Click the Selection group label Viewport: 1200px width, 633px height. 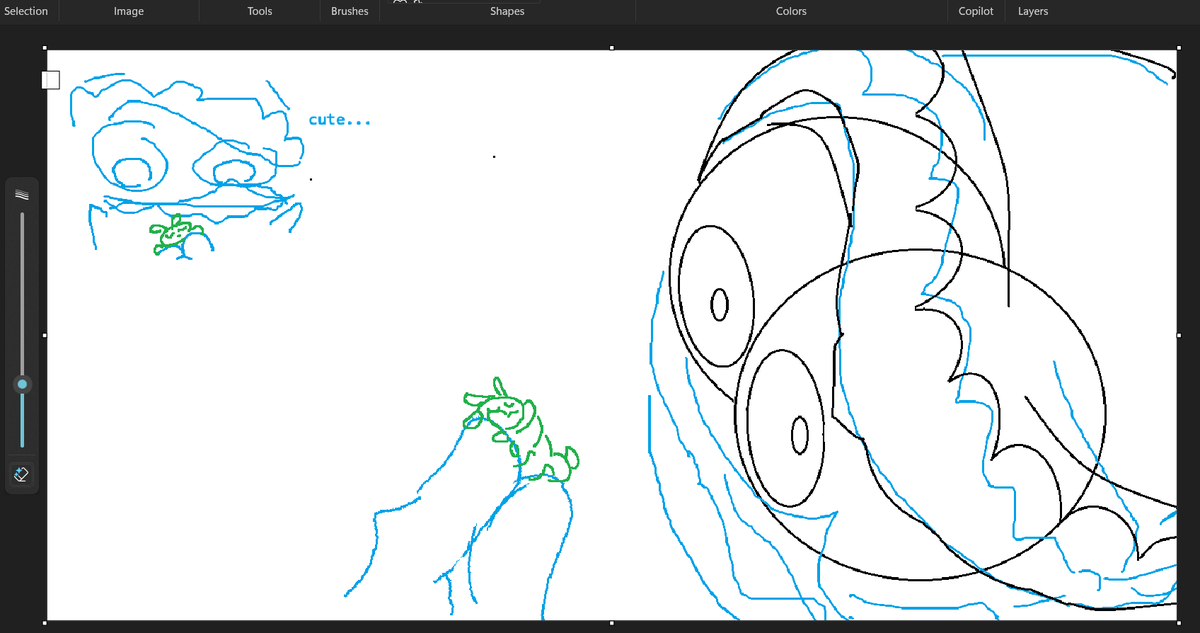click(24, 11)
